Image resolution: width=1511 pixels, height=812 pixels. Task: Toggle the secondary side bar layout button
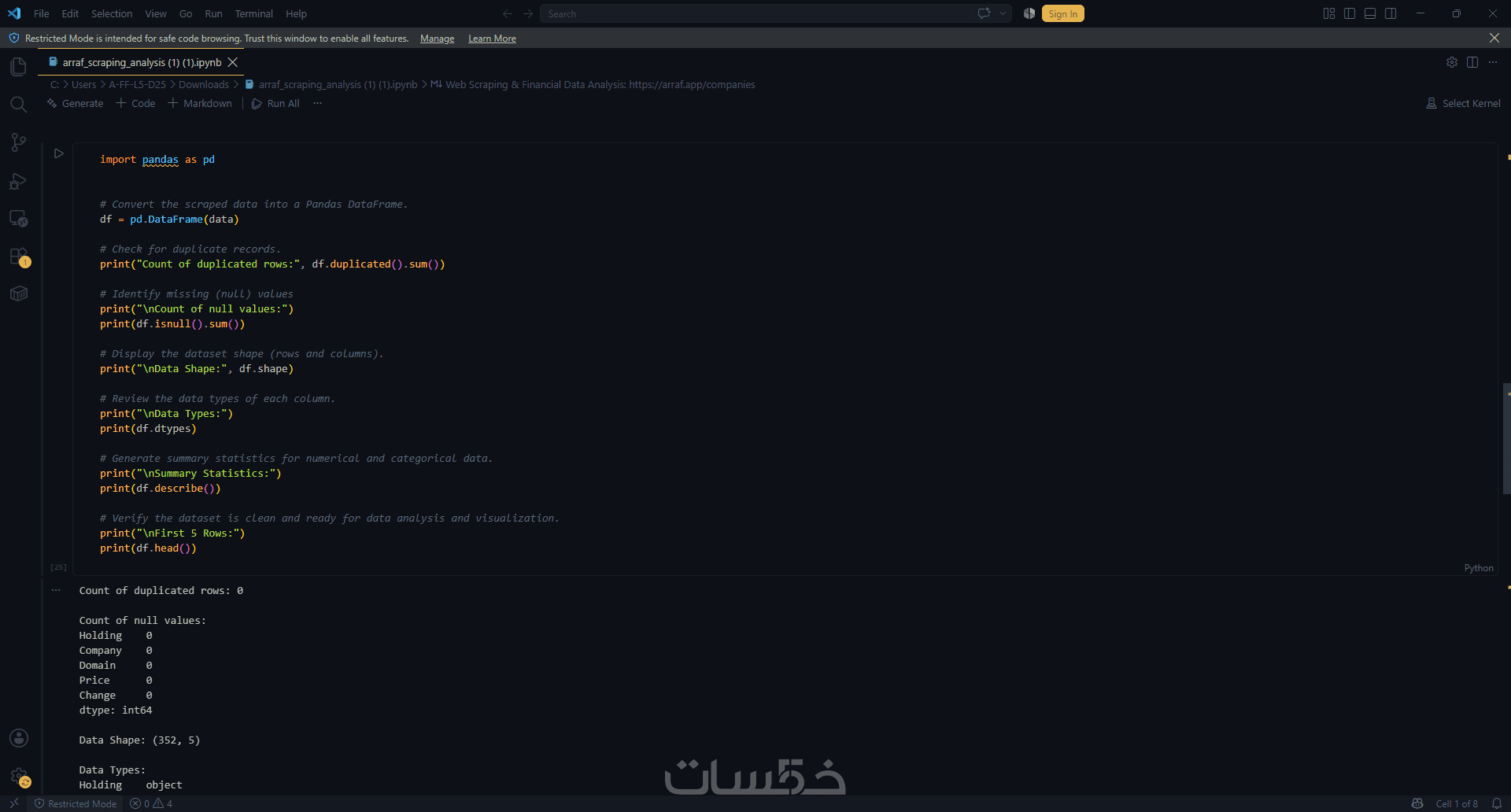(1391, 13)
